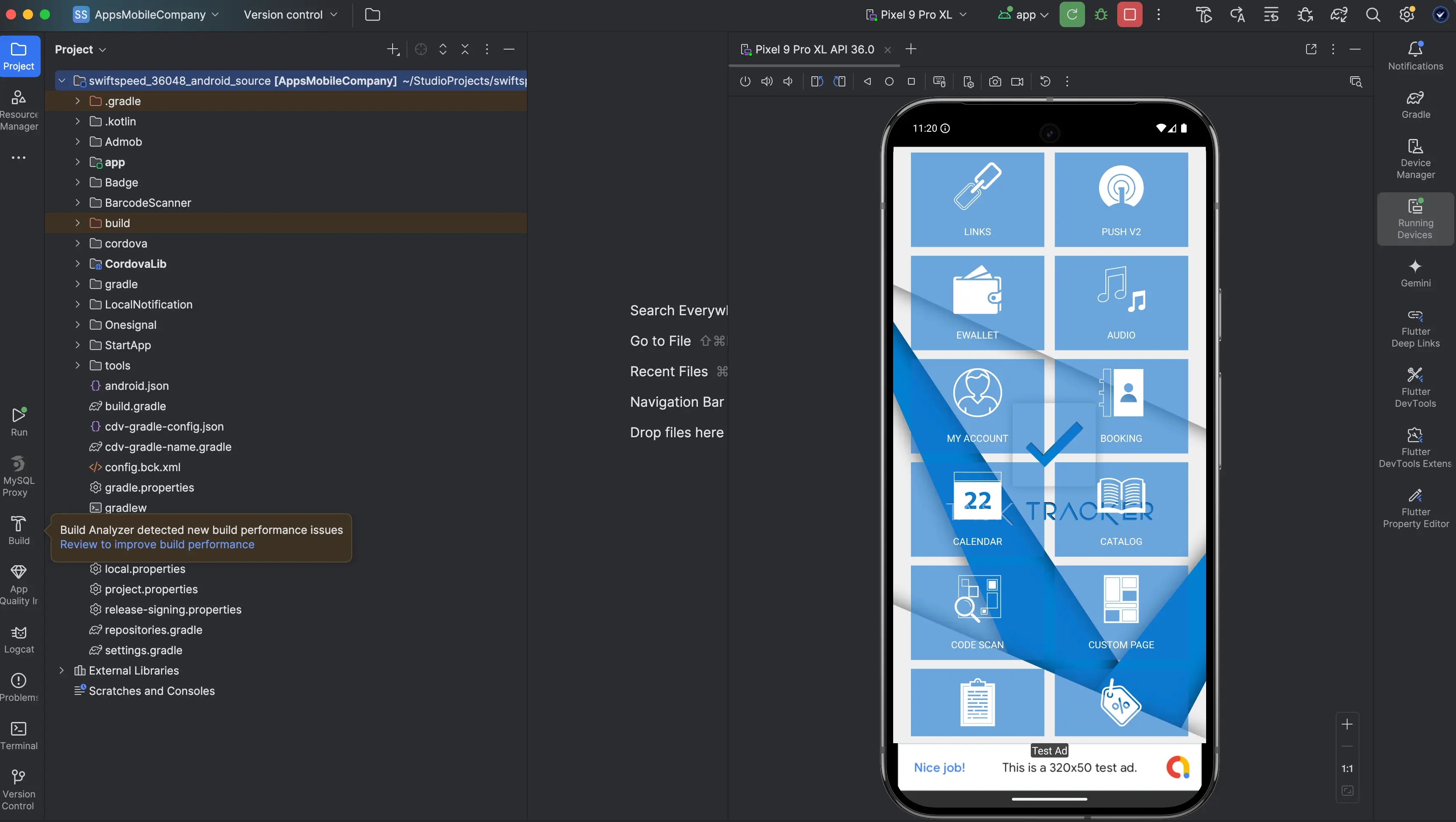Add a new emulator tab with plus button

tap(911, 49)
